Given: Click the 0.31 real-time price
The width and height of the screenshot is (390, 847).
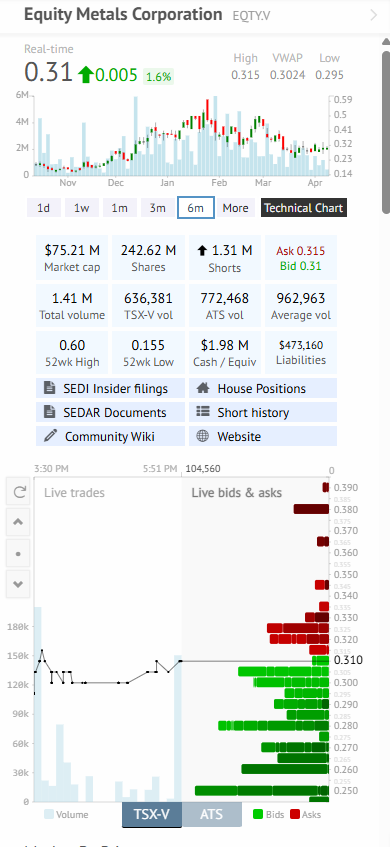Looking at the screenshot, I should (x=49, y=72).
